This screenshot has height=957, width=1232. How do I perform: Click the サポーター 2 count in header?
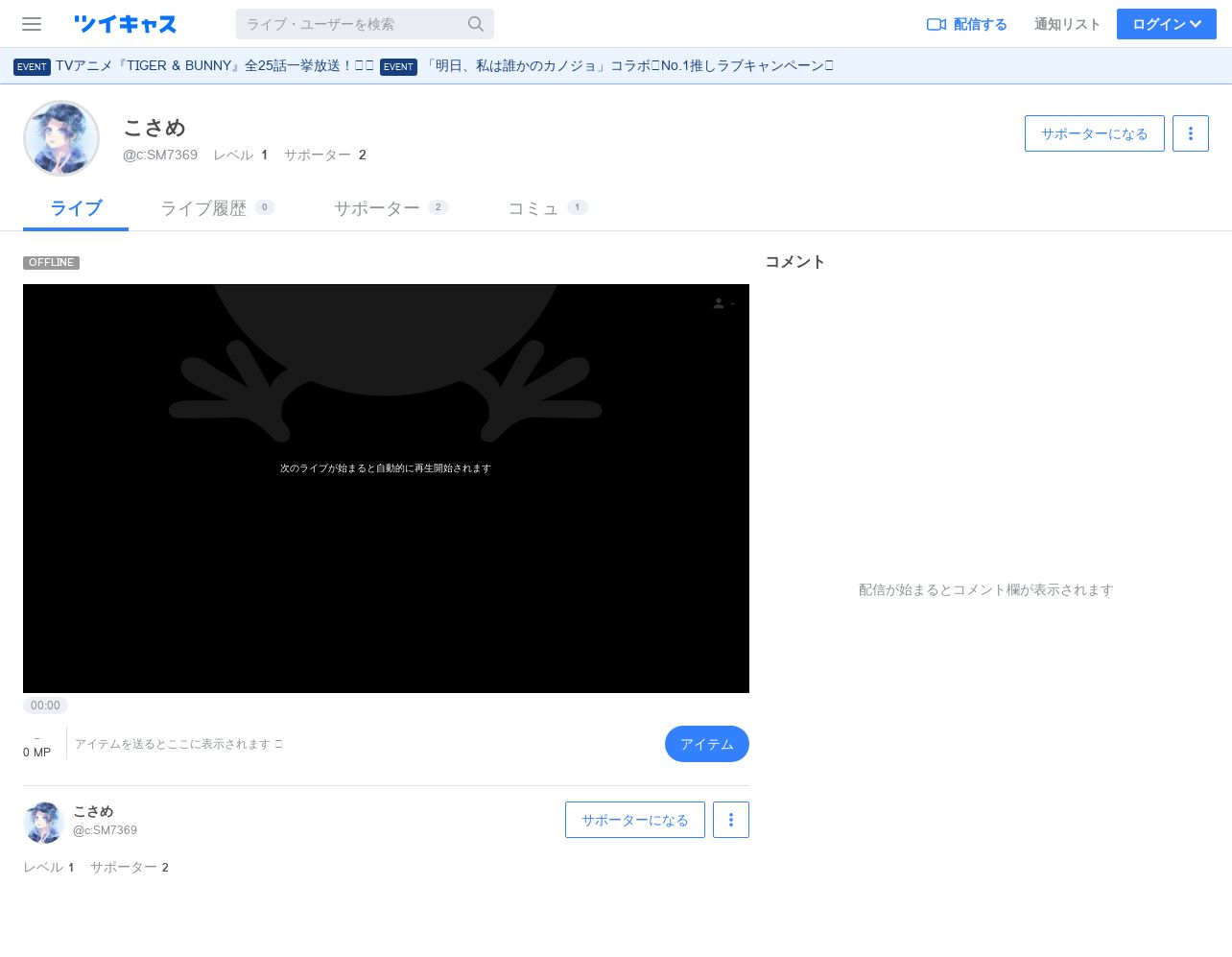(325, 155)
